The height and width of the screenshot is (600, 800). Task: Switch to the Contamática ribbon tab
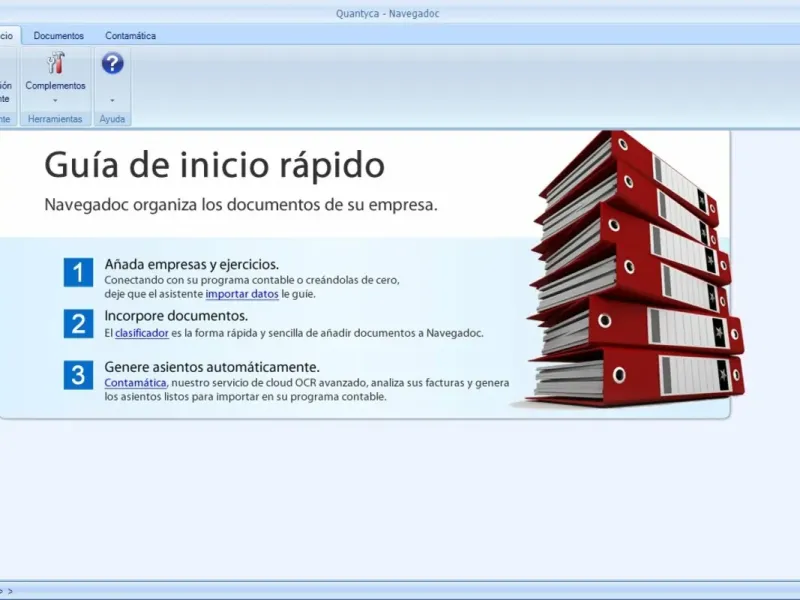click(x=131, y=36)
